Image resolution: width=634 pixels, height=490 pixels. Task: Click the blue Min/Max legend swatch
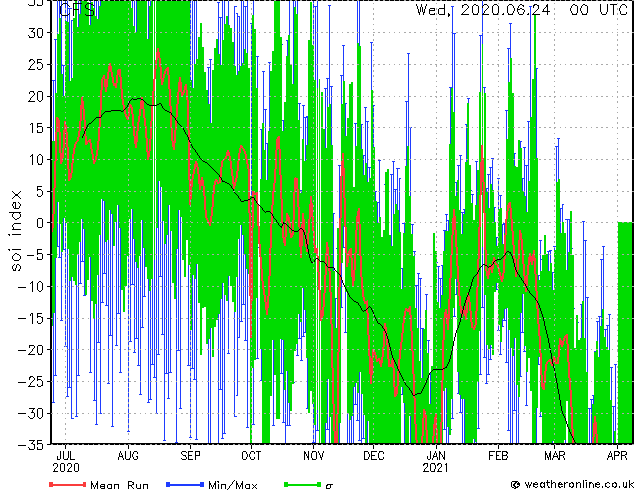[185, 484]
